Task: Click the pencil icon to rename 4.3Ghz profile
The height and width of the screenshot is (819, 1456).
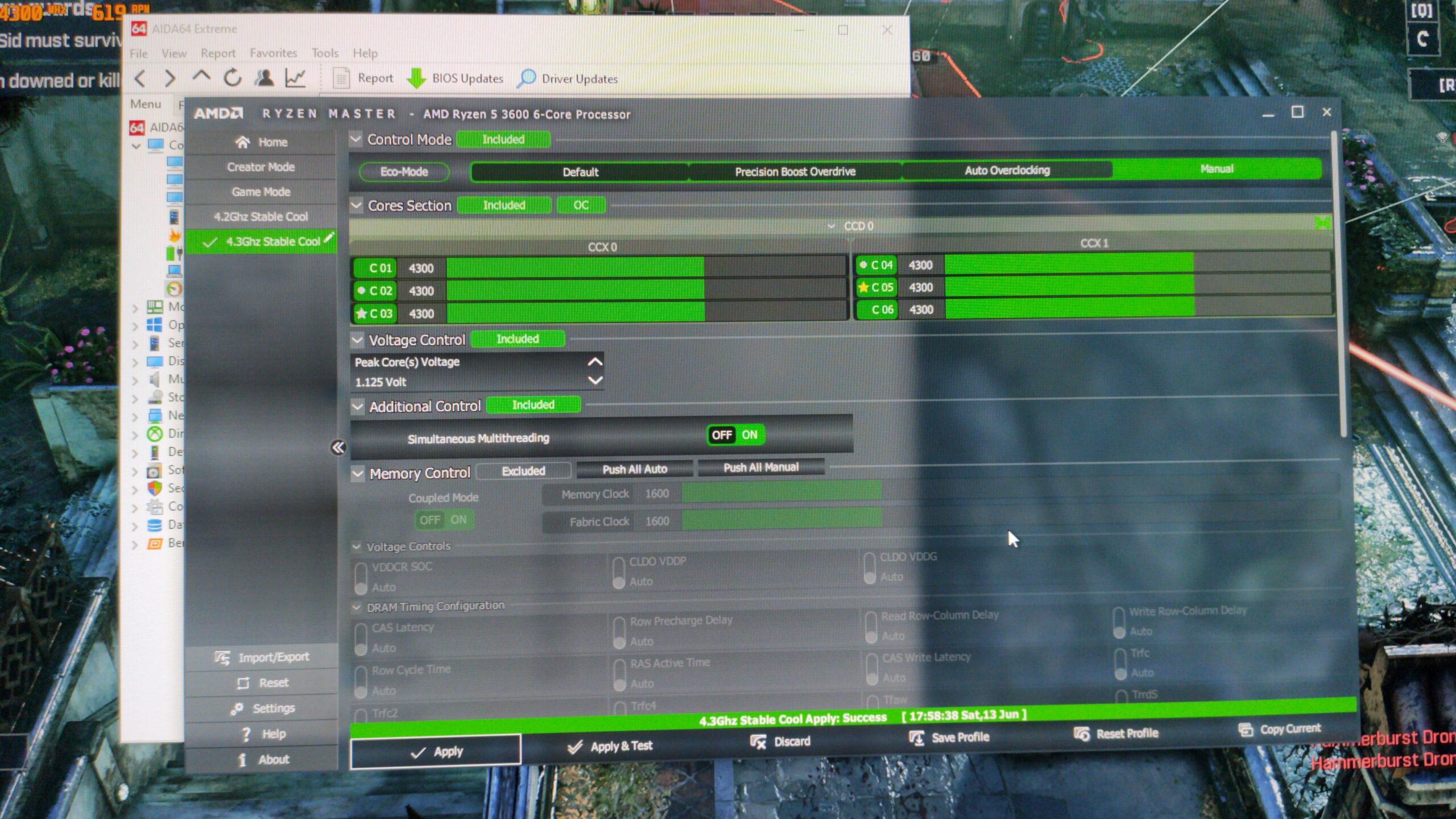Action: [329, 238]
